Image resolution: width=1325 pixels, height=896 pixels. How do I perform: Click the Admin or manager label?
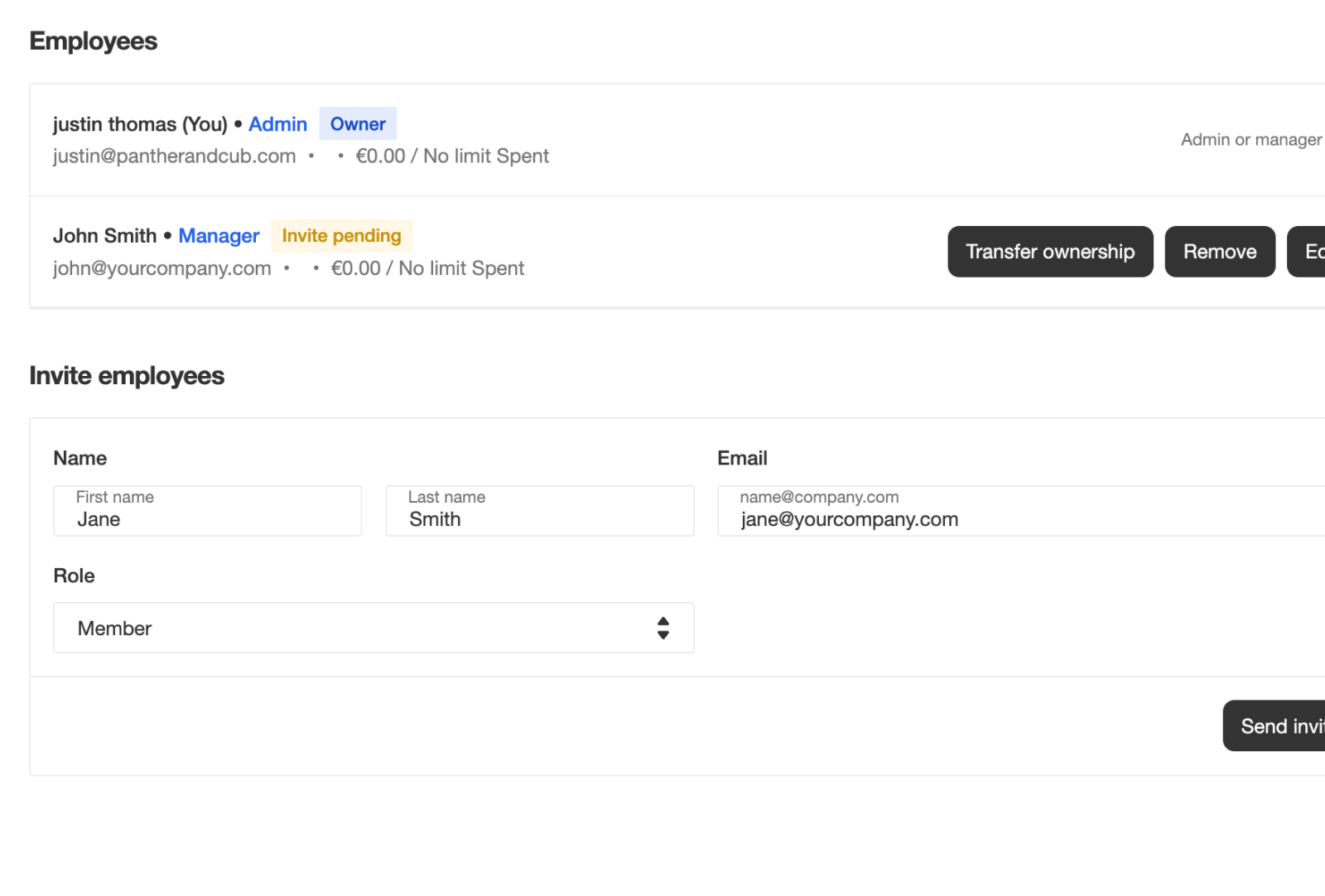(1250, 139)
